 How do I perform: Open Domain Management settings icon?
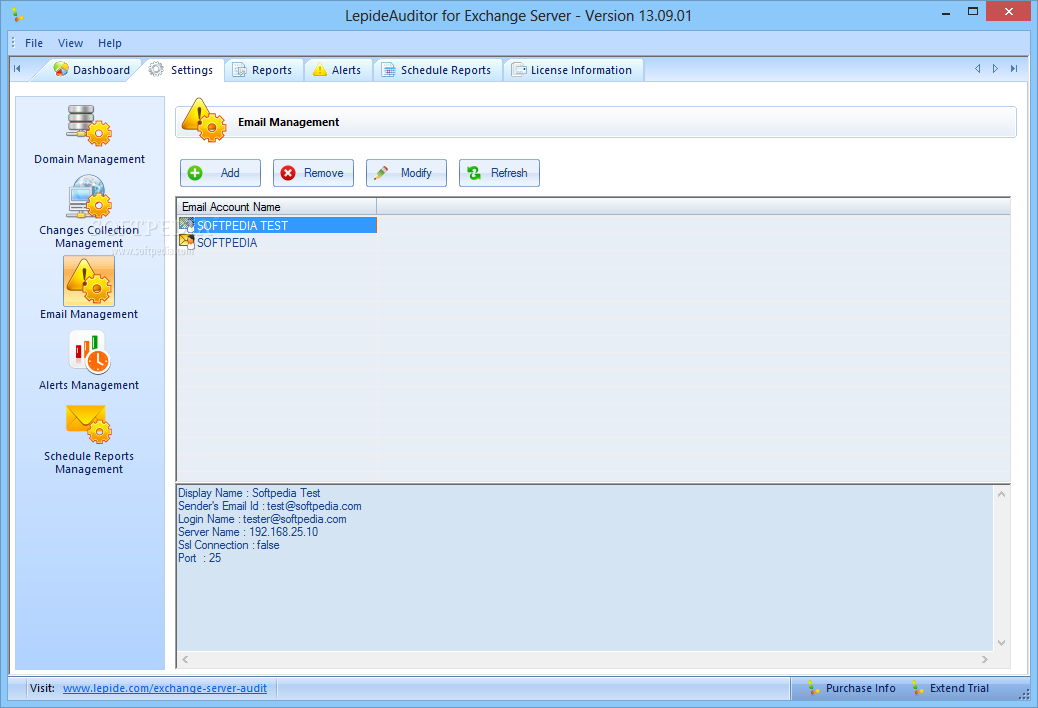coord(89,125)
